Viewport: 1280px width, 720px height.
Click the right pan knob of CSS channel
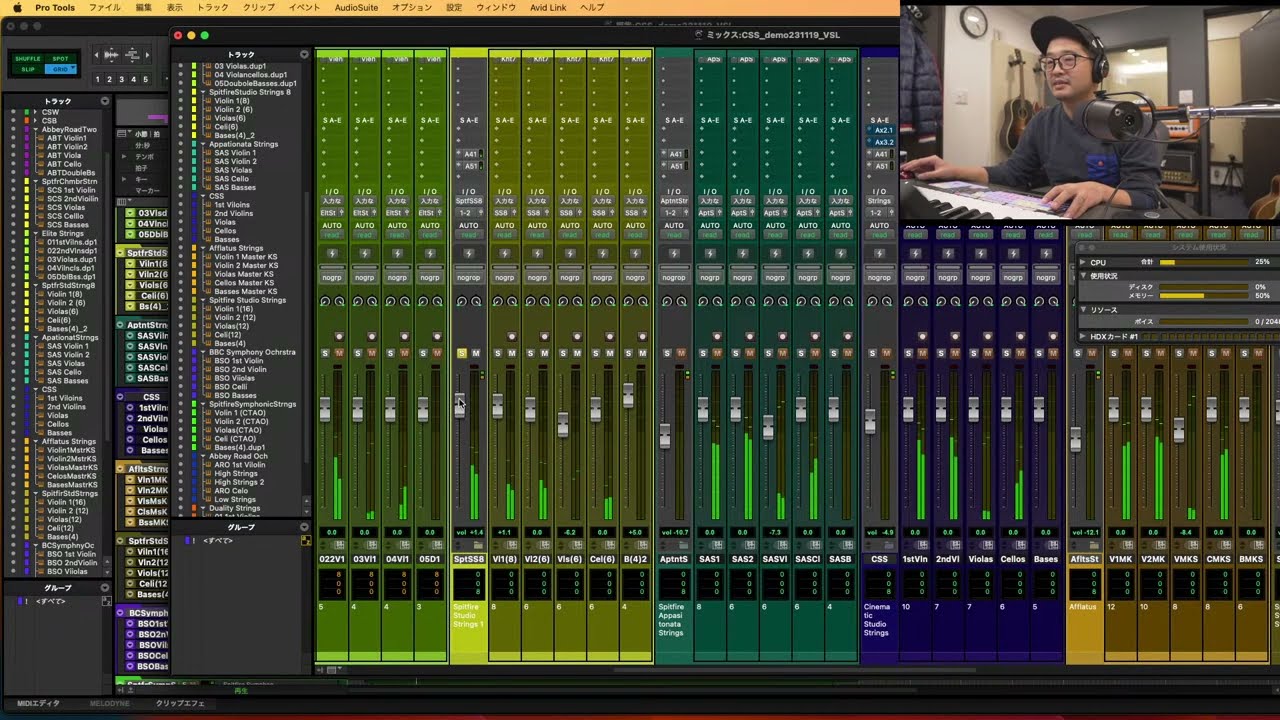[x=887, y=301]
